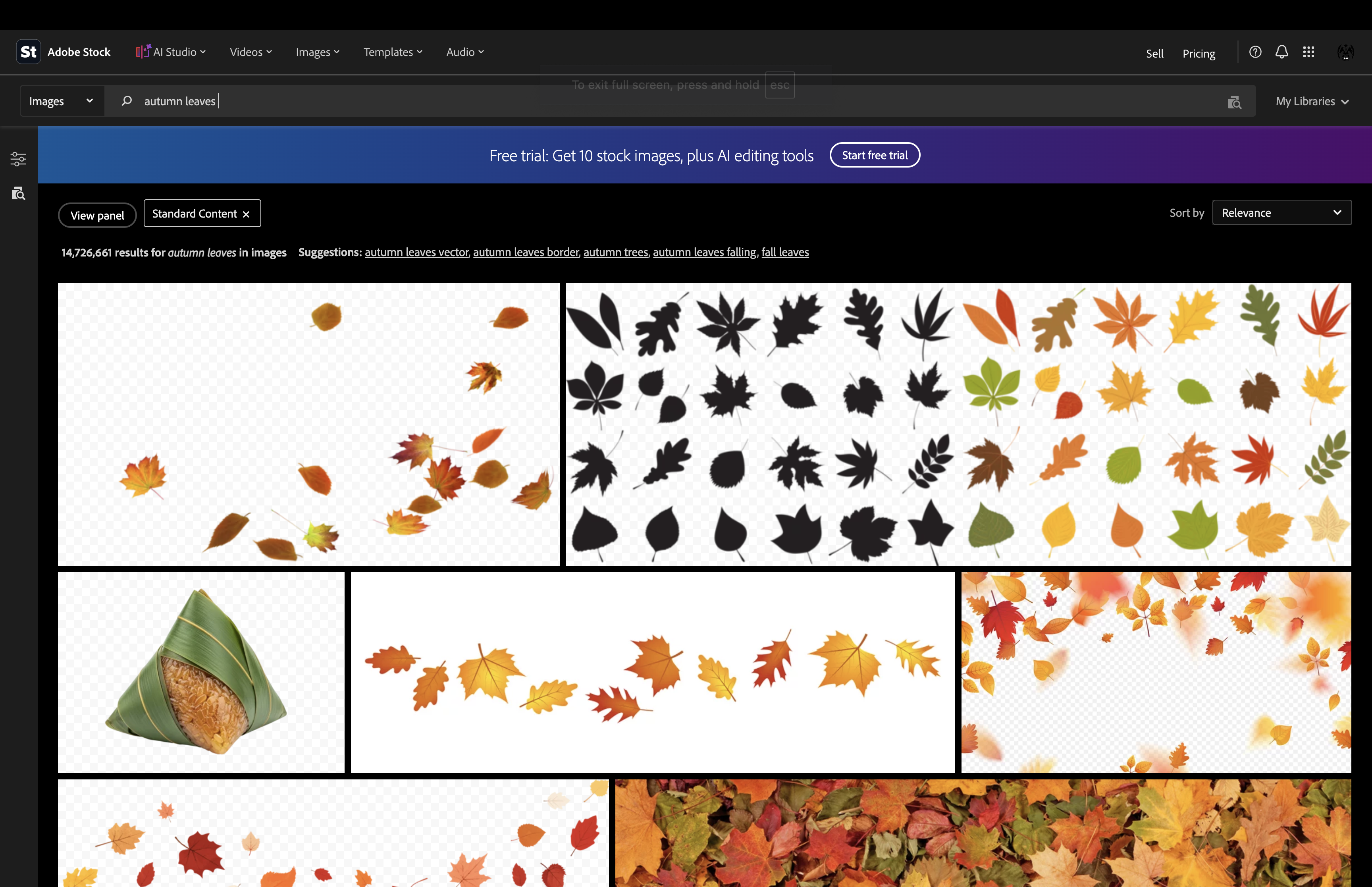Screen dimensions: 1372x887
Task: Open the apps grid icon
Action: click(x=1308, y=52)
